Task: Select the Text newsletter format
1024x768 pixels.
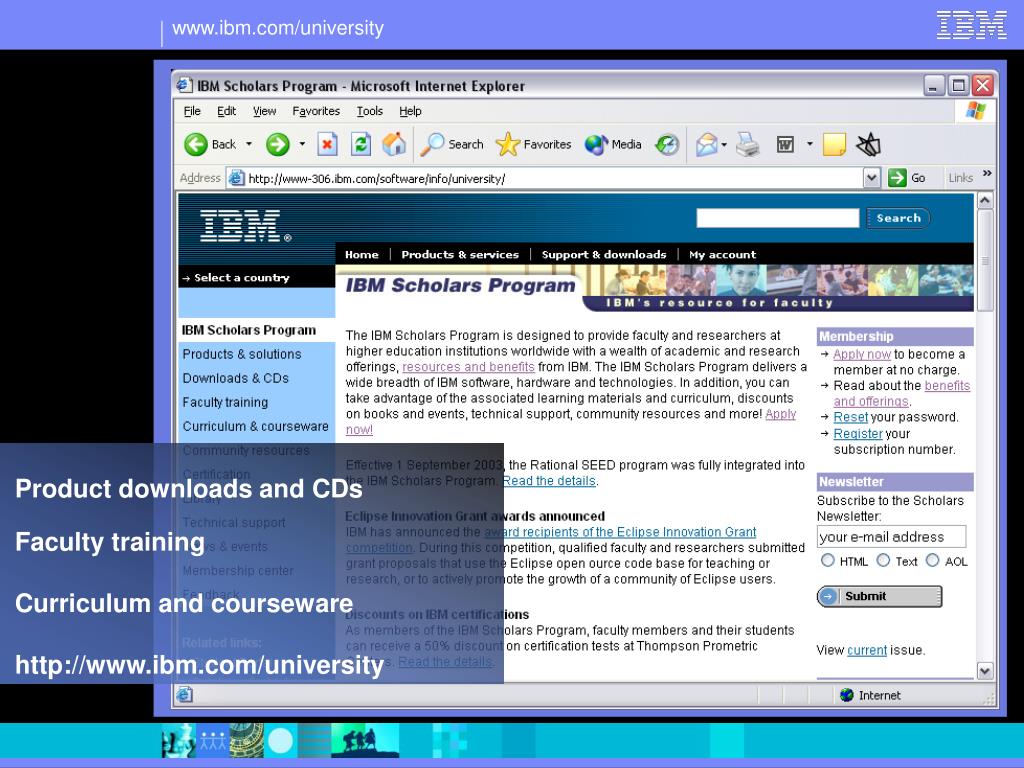Action: point(883,560)
